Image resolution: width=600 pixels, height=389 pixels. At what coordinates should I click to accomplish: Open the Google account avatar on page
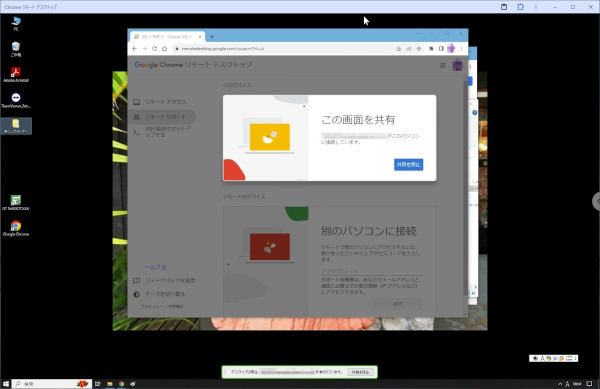(457, 65)
